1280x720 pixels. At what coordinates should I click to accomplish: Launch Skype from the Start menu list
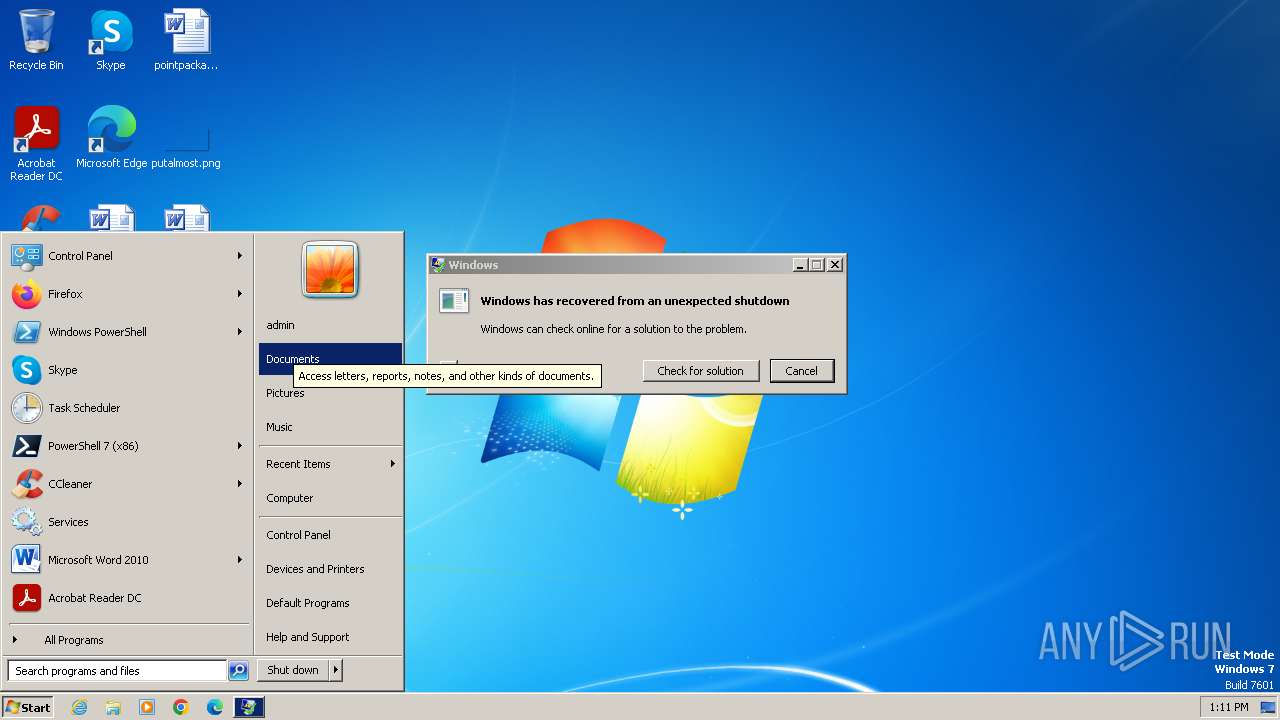tap(127, 370)
